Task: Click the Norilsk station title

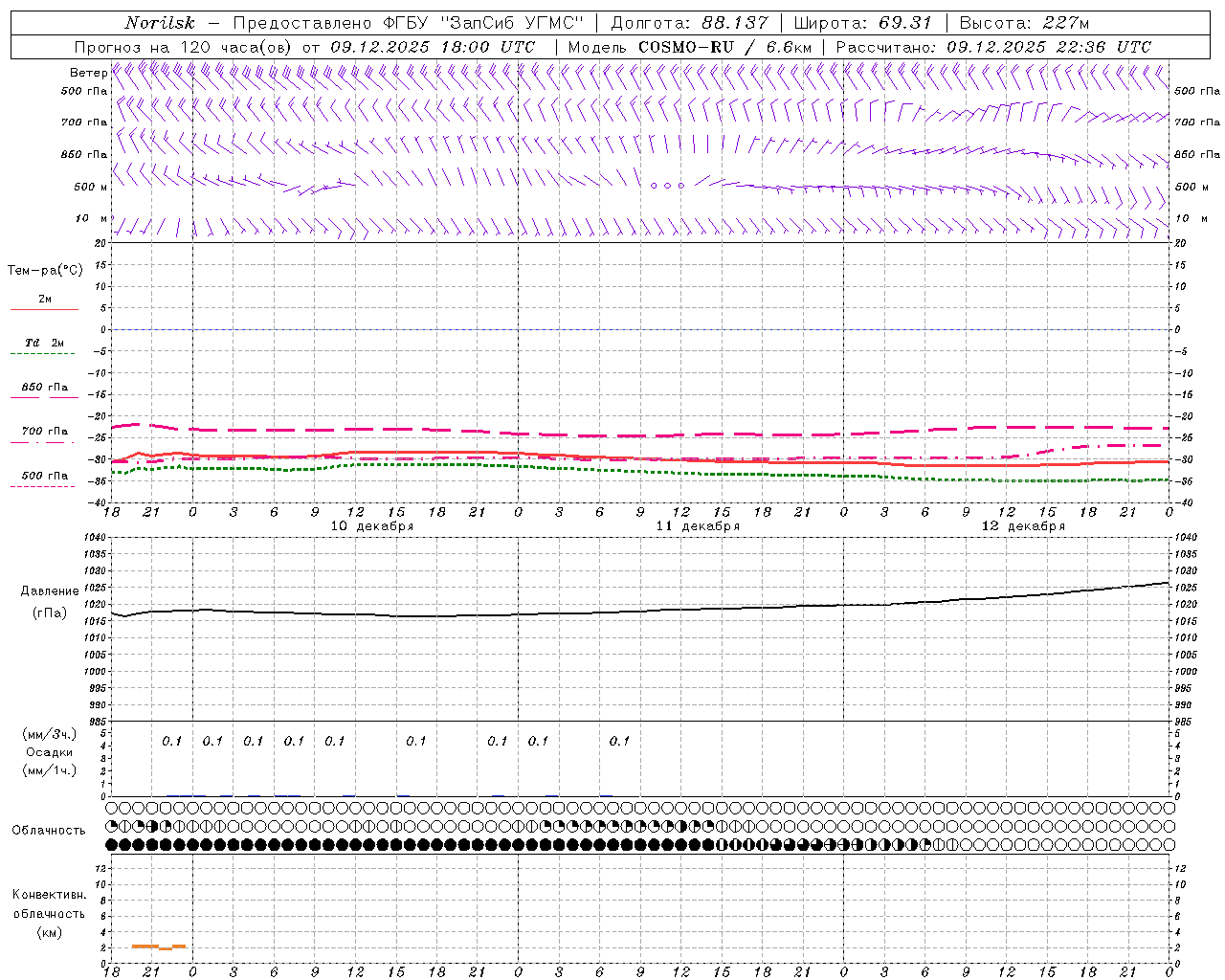Action: click(x=160, y=23)
